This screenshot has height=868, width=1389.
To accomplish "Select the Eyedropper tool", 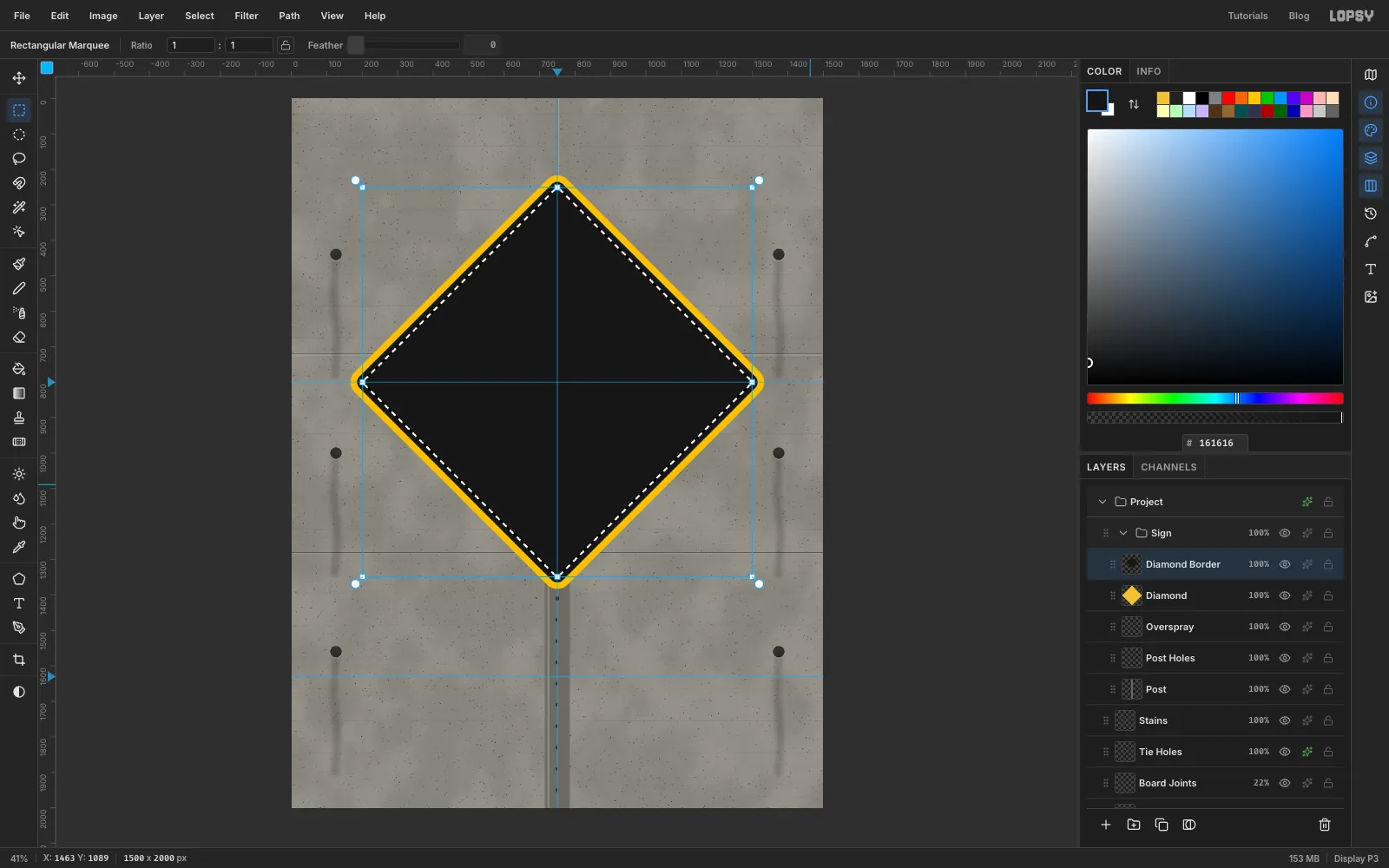I will coord(19,547).
